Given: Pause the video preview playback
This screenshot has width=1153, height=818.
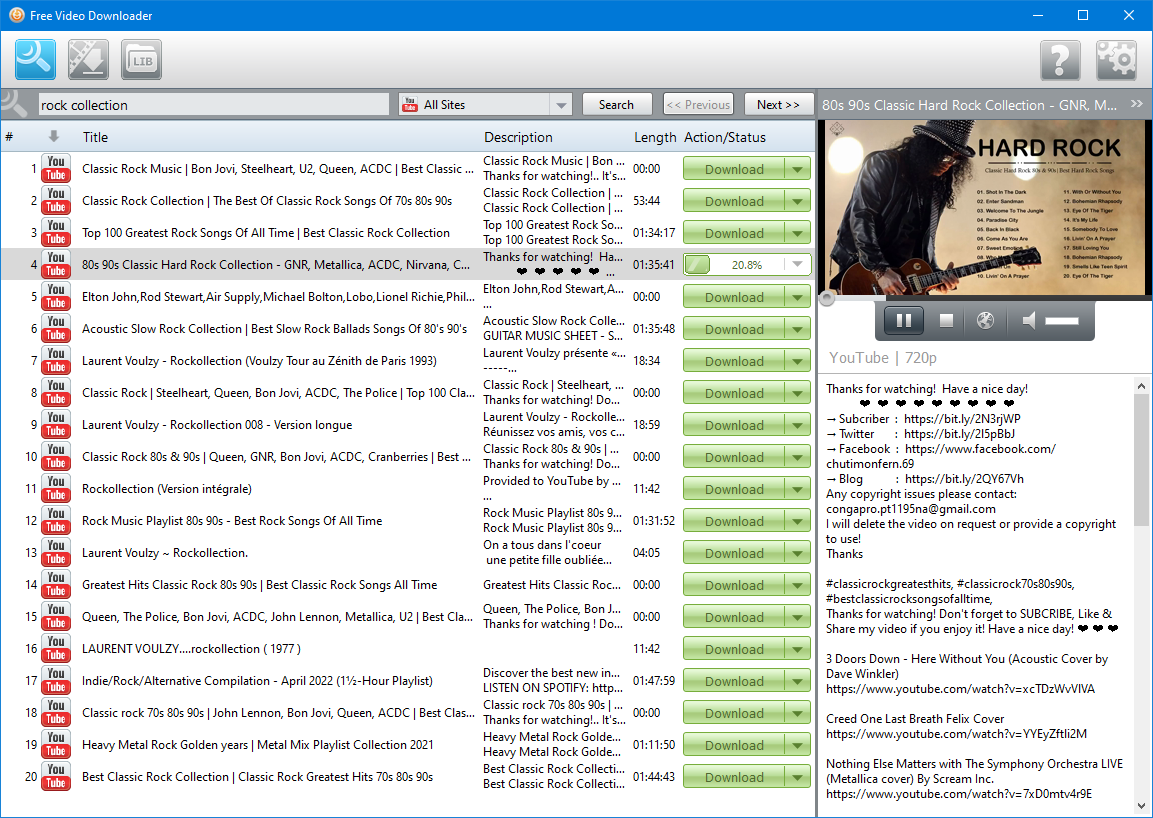Looking at the screenshot, I should [904, 320].
